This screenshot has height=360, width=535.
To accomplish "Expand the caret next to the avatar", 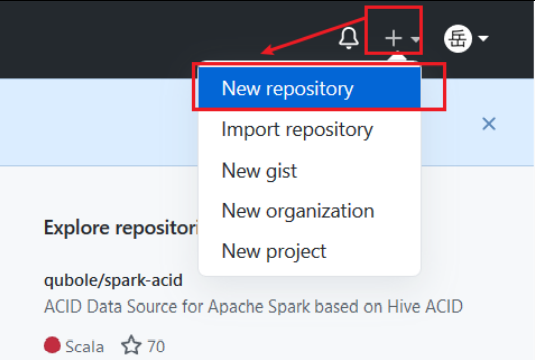I will pyautogui.click(x=483, y=38).
